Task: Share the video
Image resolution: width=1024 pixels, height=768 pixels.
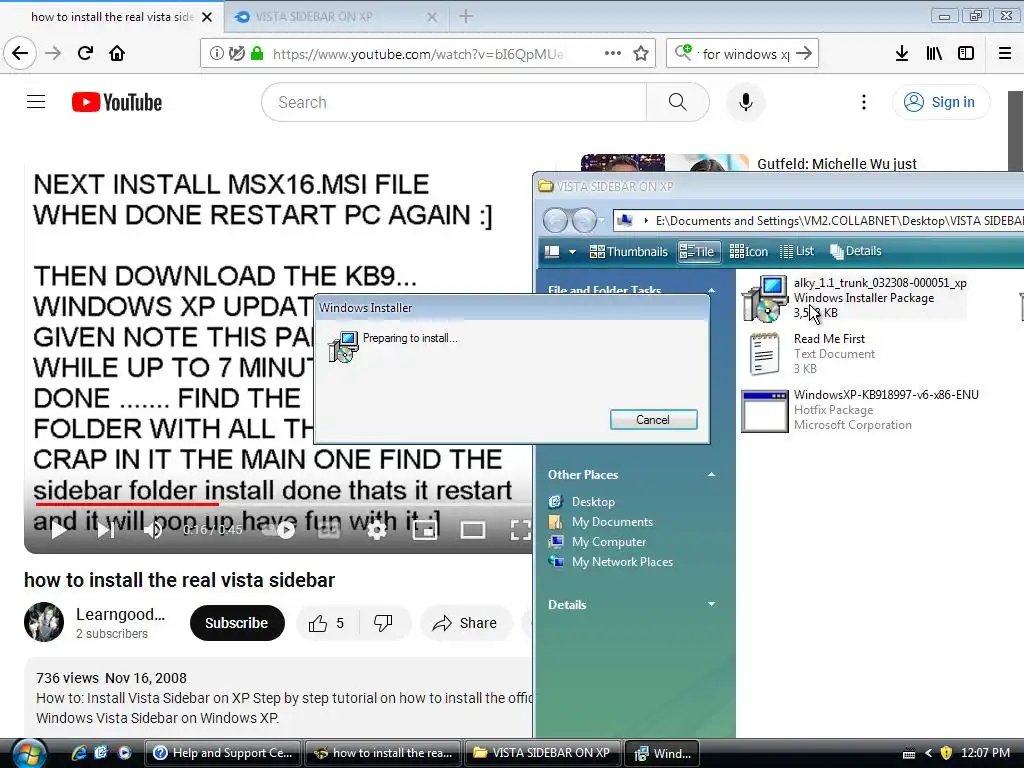Action: click(x=464, y=623)
